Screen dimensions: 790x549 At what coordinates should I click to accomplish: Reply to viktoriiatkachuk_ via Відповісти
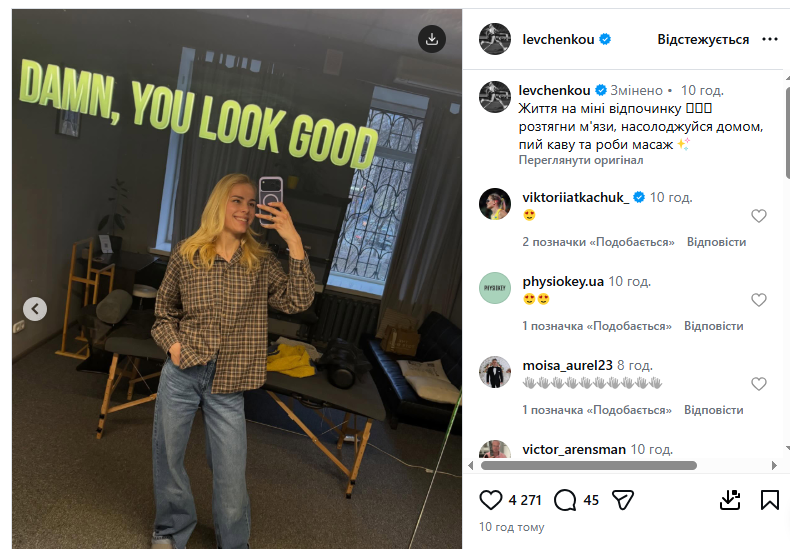point(716,242)
